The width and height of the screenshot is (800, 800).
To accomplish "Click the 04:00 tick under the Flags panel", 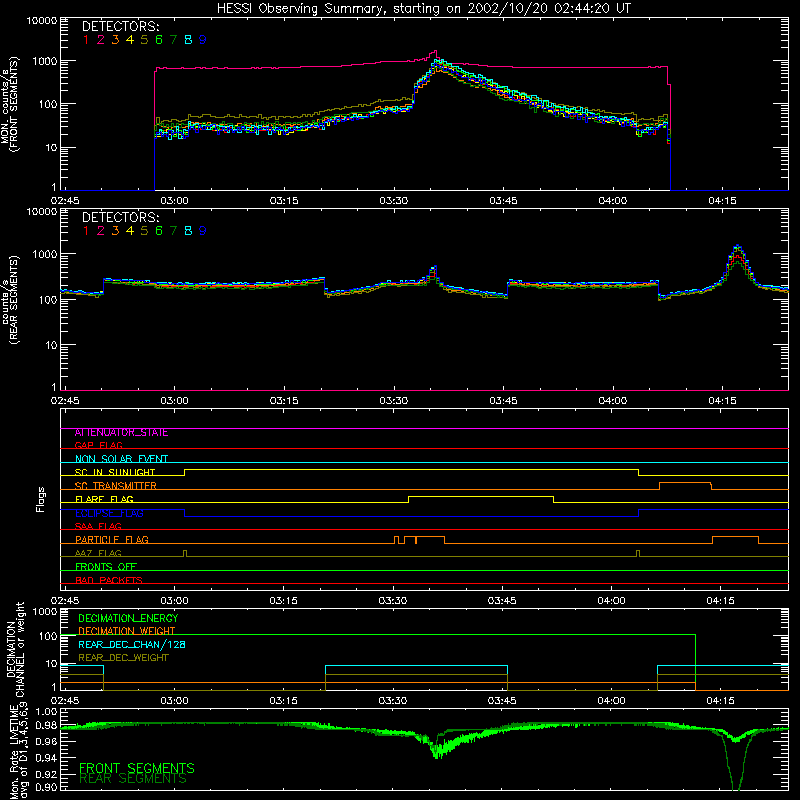I will [x=612, y=601].
